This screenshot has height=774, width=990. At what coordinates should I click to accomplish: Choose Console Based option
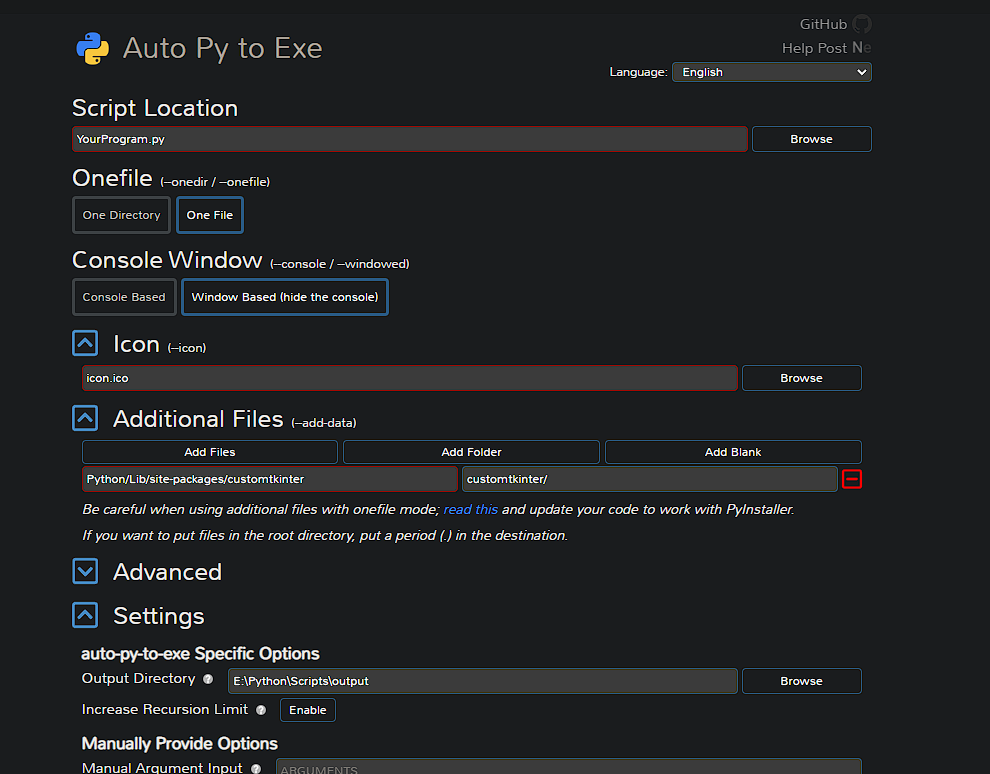[x=124, y=297]
